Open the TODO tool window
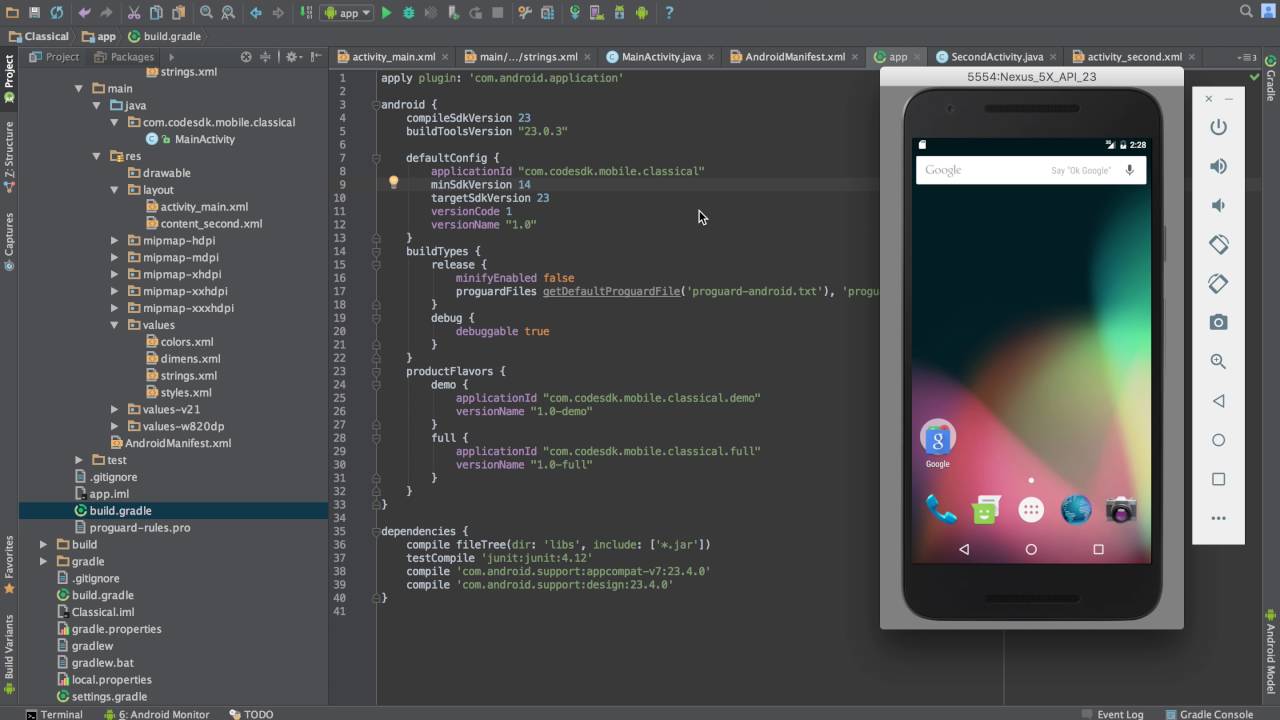This screenshot has width=1280, height=720. coord(252,714)
